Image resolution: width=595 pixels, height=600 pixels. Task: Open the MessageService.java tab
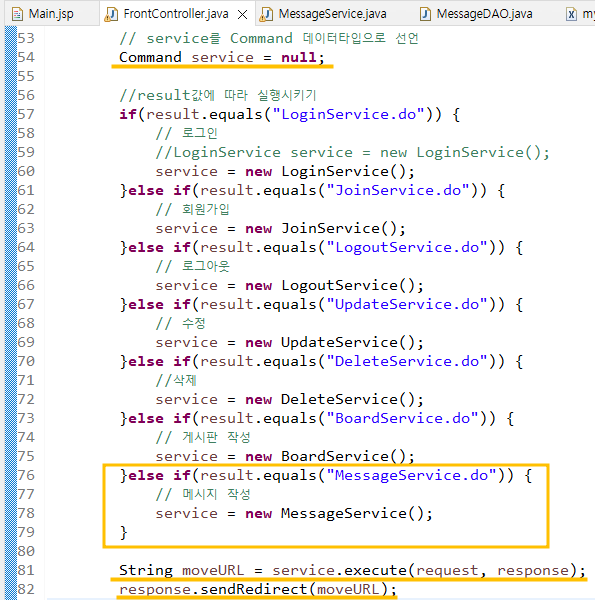tap(332, 14)
